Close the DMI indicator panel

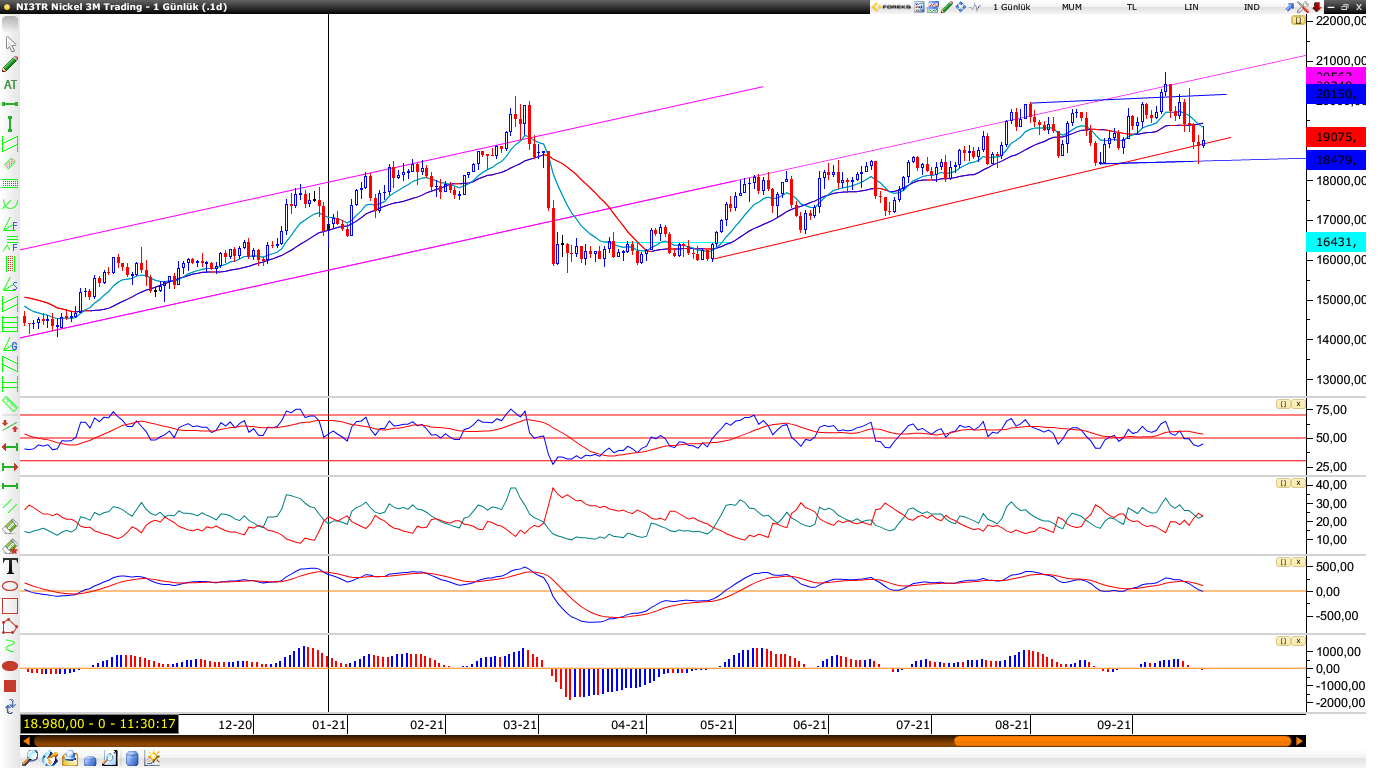tap(1298, 483)
